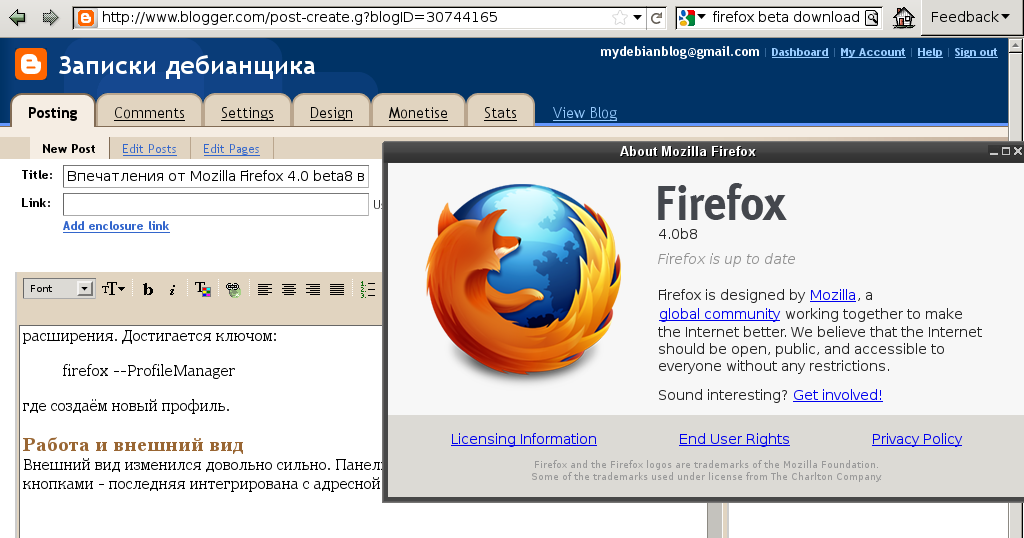Open the Google search engine selector
This screenshot has height=538, width=1024.
click(x=692, y=18)
